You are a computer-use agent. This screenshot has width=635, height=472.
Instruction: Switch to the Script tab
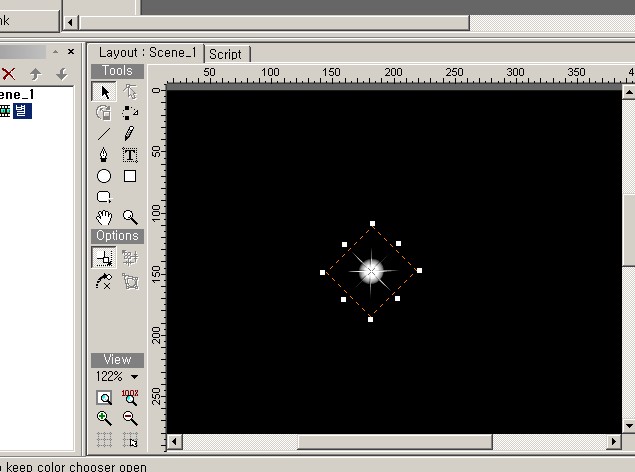[226, 54]
